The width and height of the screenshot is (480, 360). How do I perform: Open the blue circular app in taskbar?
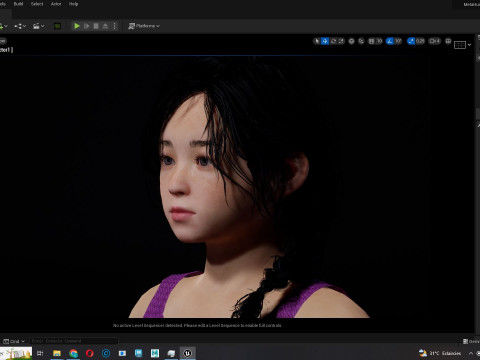pos(106,353)
